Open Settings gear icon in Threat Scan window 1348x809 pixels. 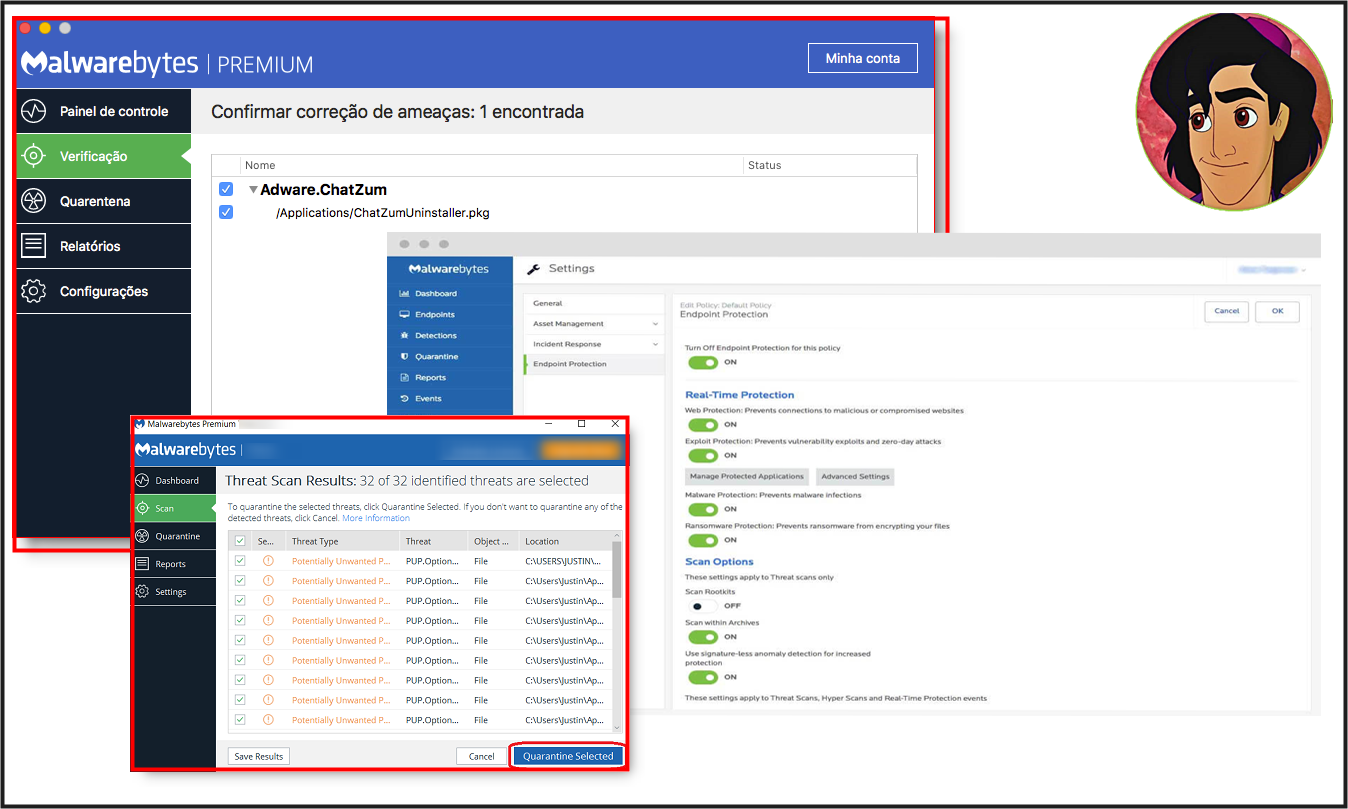click(x=143, y=592)
